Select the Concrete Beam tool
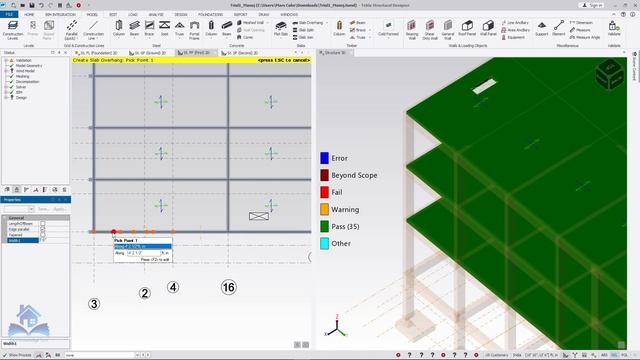This screenshot has height=360, width=640. point(227,29)
